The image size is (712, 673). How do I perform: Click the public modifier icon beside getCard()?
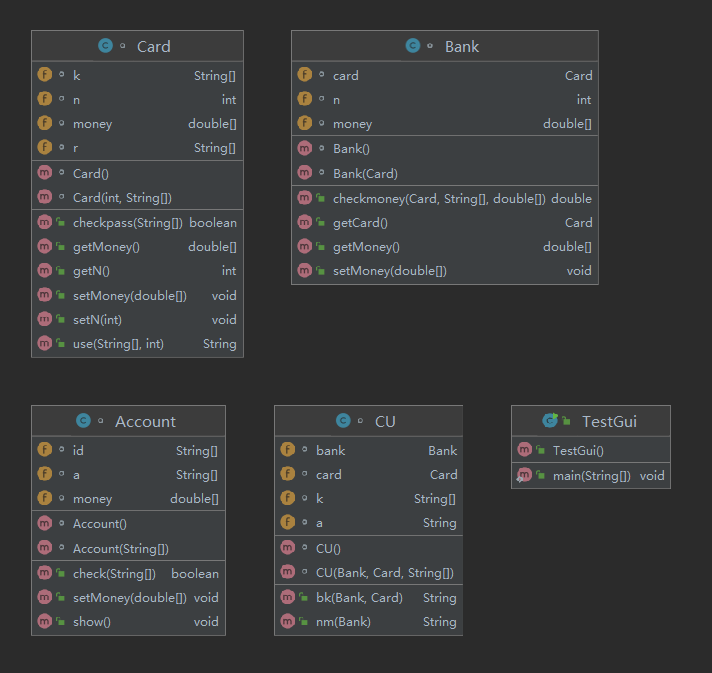[321, 223]
